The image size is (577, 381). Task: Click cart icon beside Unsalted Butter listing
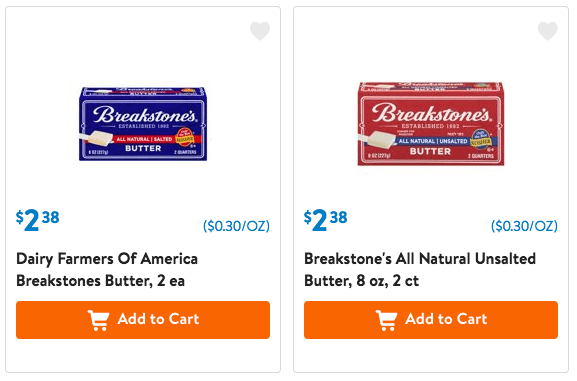(386, 320)
